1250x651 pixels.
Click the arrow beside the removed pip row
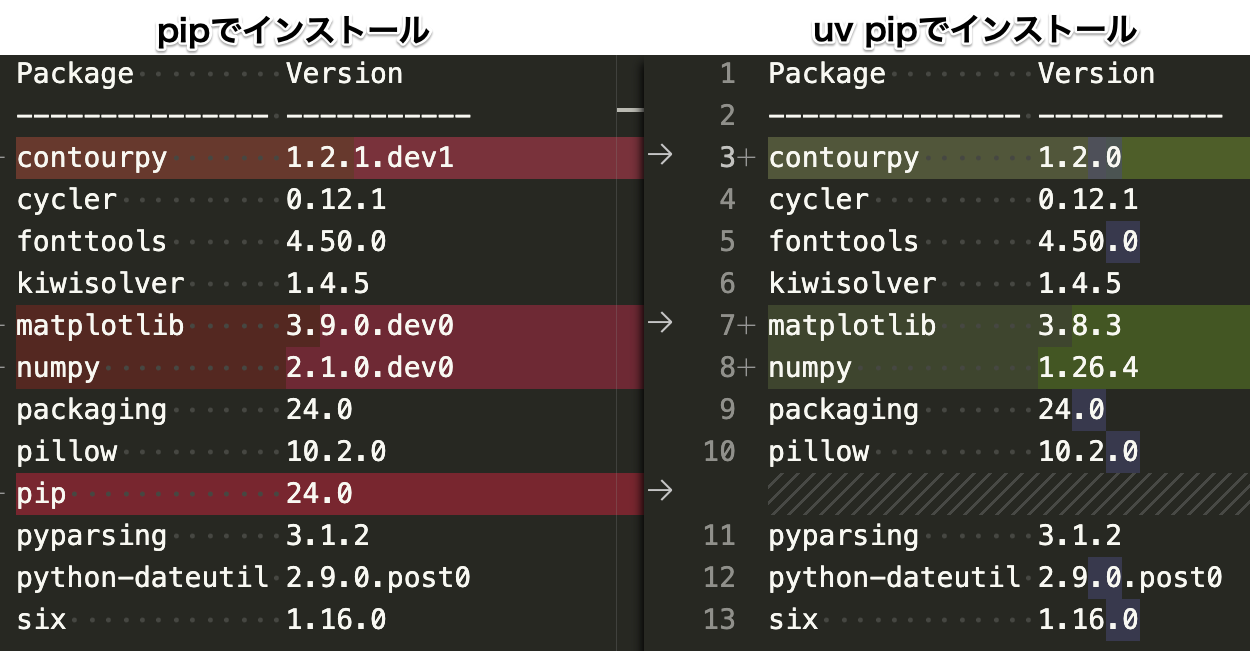[x=659, y=490]
